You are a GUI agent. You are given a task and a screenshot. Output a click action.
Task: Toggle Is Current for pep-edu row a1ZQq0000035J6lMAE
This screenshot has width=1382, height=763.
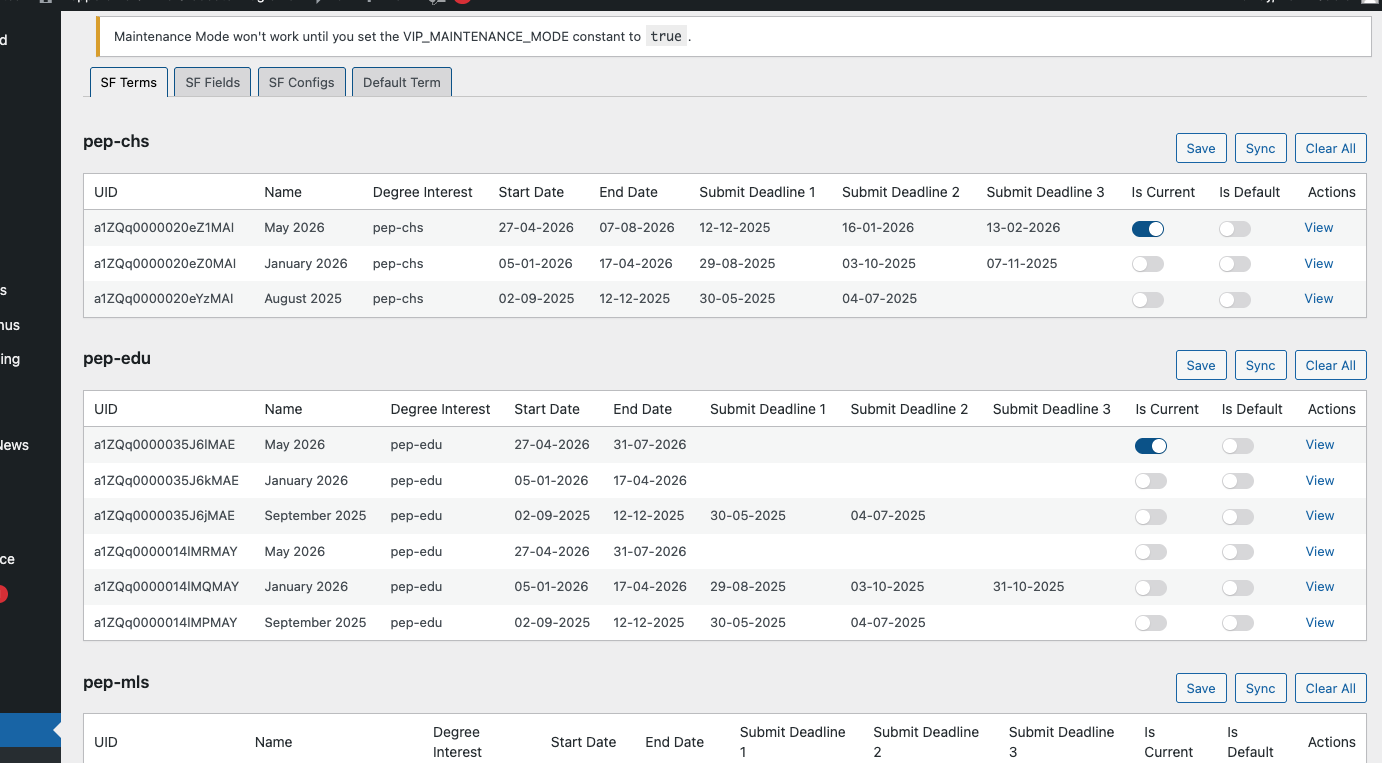1150,446
